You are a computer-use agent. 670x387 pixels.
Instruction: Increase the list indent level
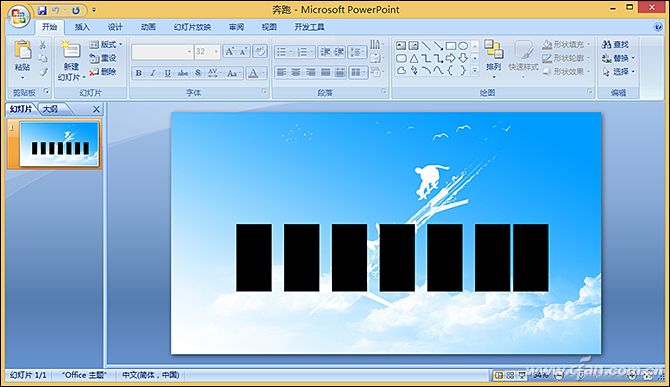pos(339,52)
